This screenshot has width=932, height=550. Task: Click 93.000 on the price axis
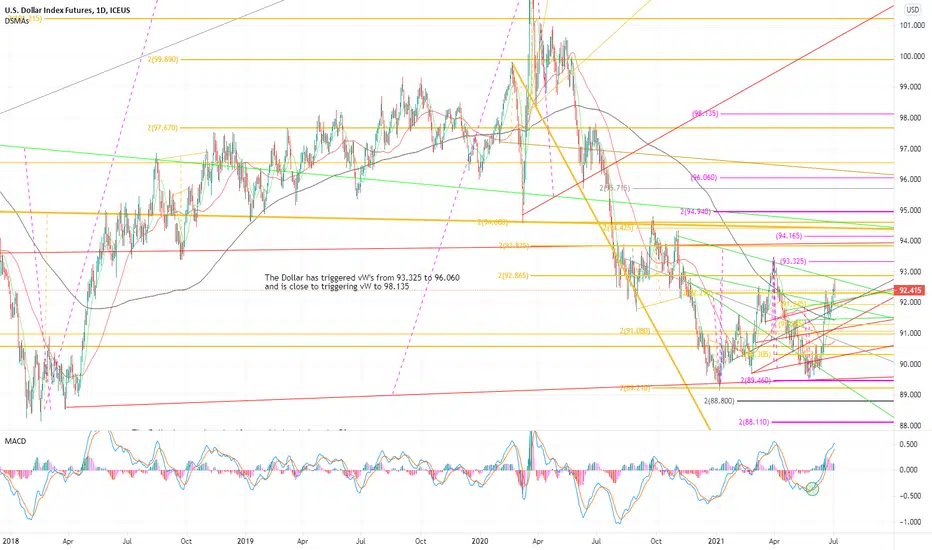point(911,272)
